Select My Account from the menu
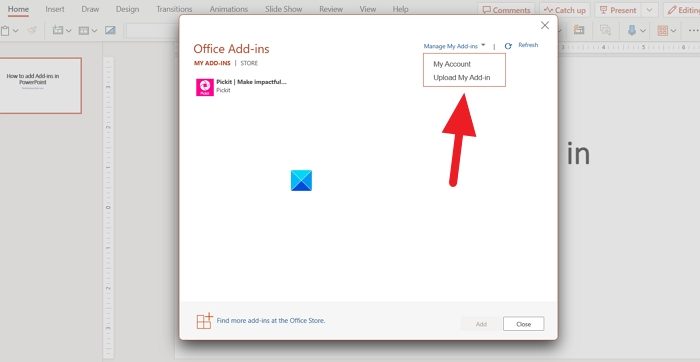Image resolution: width=700 pixels, height=362 pixels. 452,64
